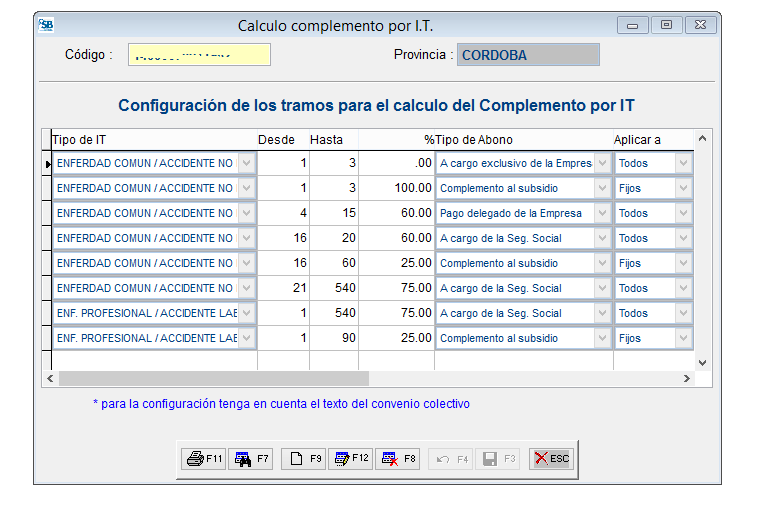Click the table's vertical scroll down arrow
Image resolution: width=759 pixels, height=513 pixels.
click(702, 362)
